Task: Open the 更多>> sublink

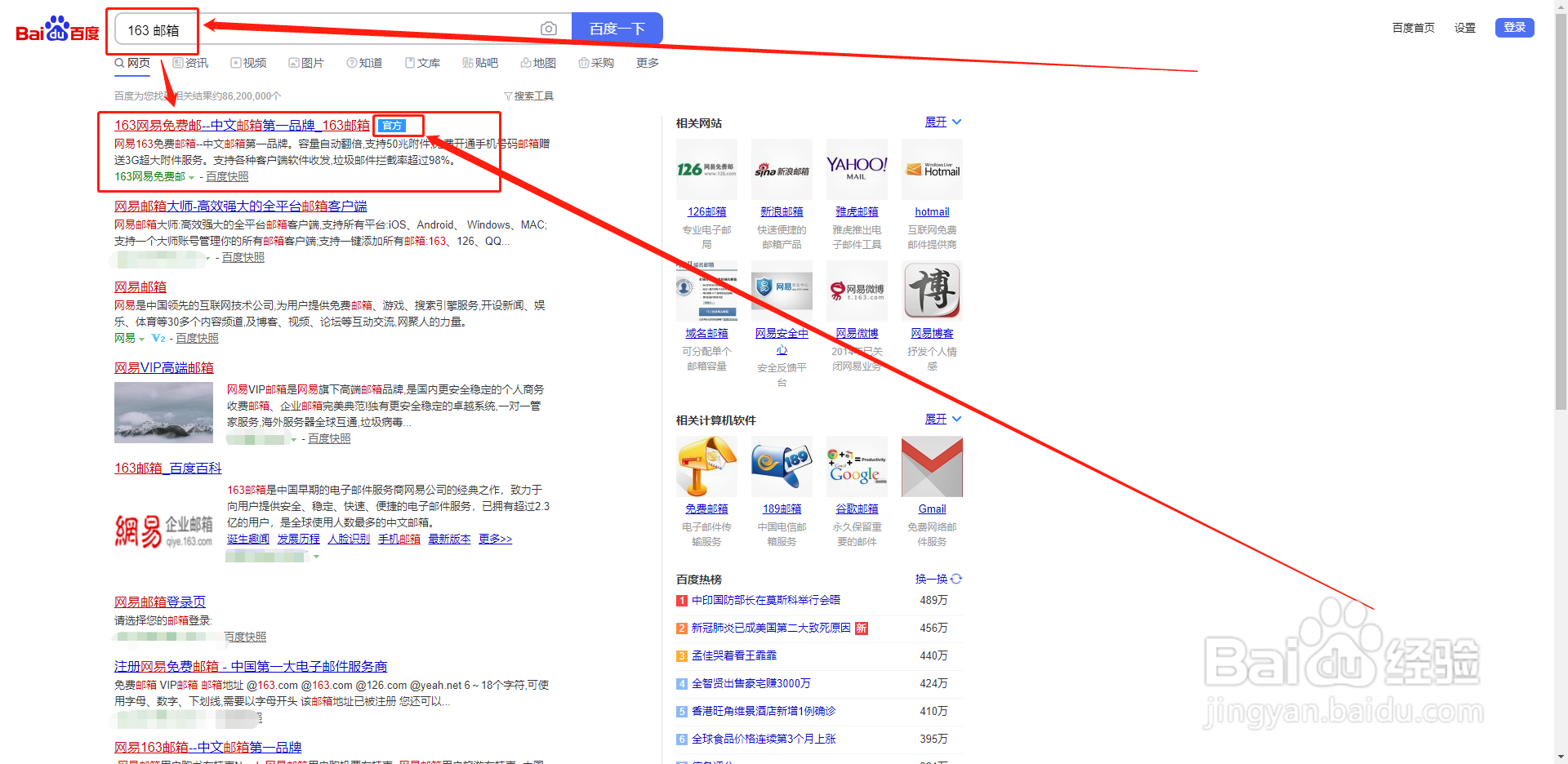Action: pos(496,539)
